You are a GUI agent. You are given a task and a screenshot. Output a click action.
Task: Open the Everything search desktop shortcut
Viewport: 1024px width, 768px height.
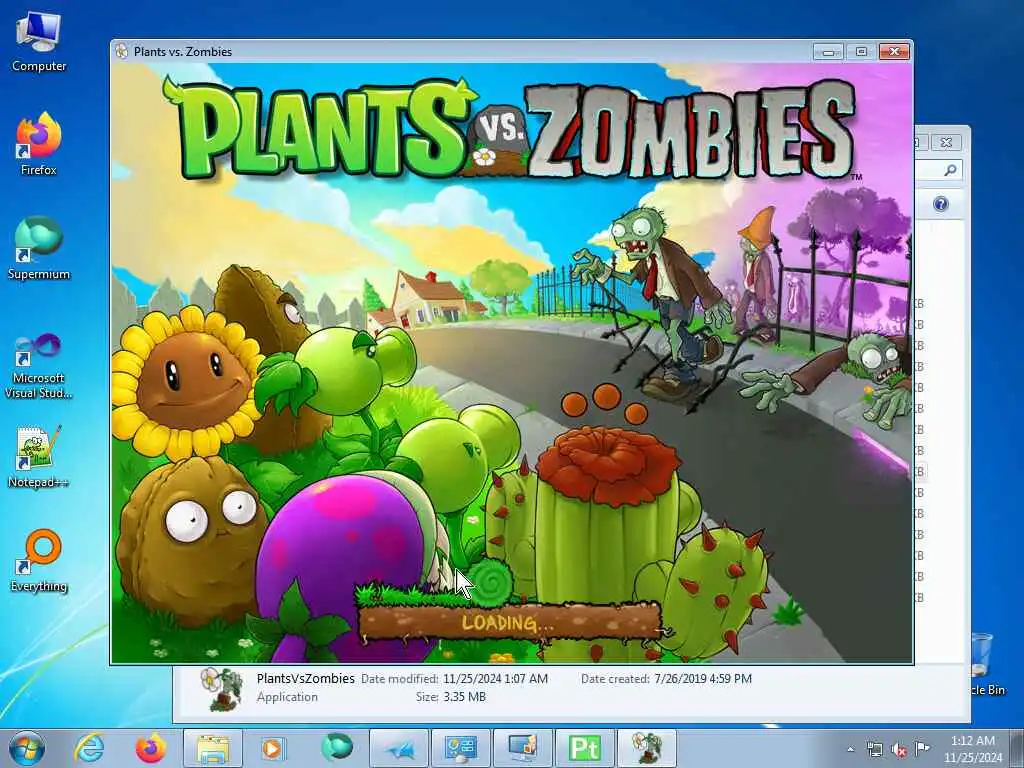coord(39,561)
